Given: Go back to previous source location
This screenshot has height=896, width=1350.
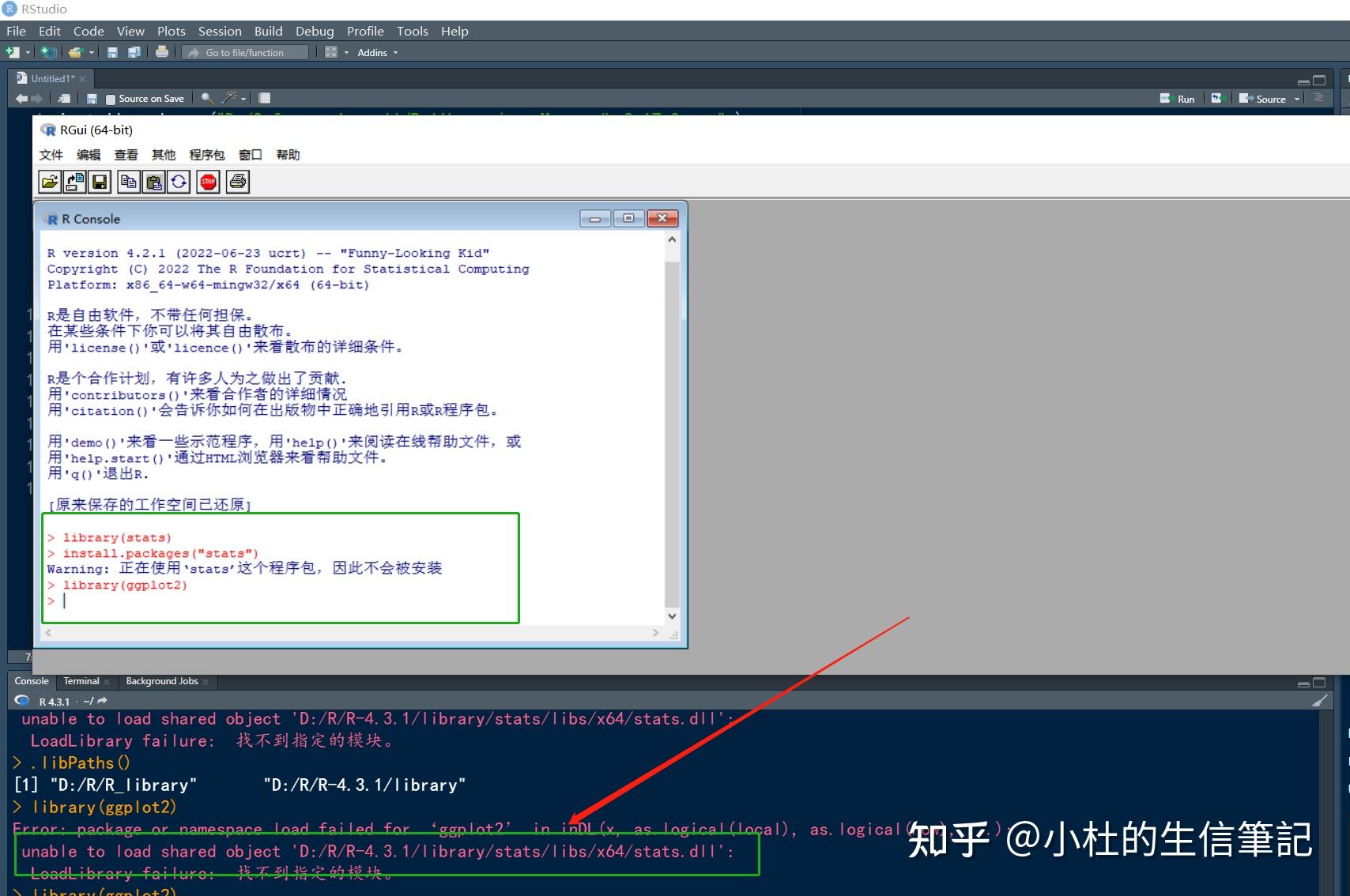Looking at the screenshot, I should click(21, 99).
